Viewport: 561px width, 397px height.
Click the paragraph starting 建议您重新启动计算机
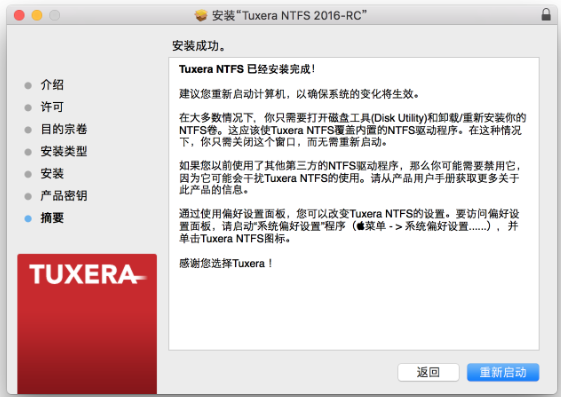(x=299, y=94)
